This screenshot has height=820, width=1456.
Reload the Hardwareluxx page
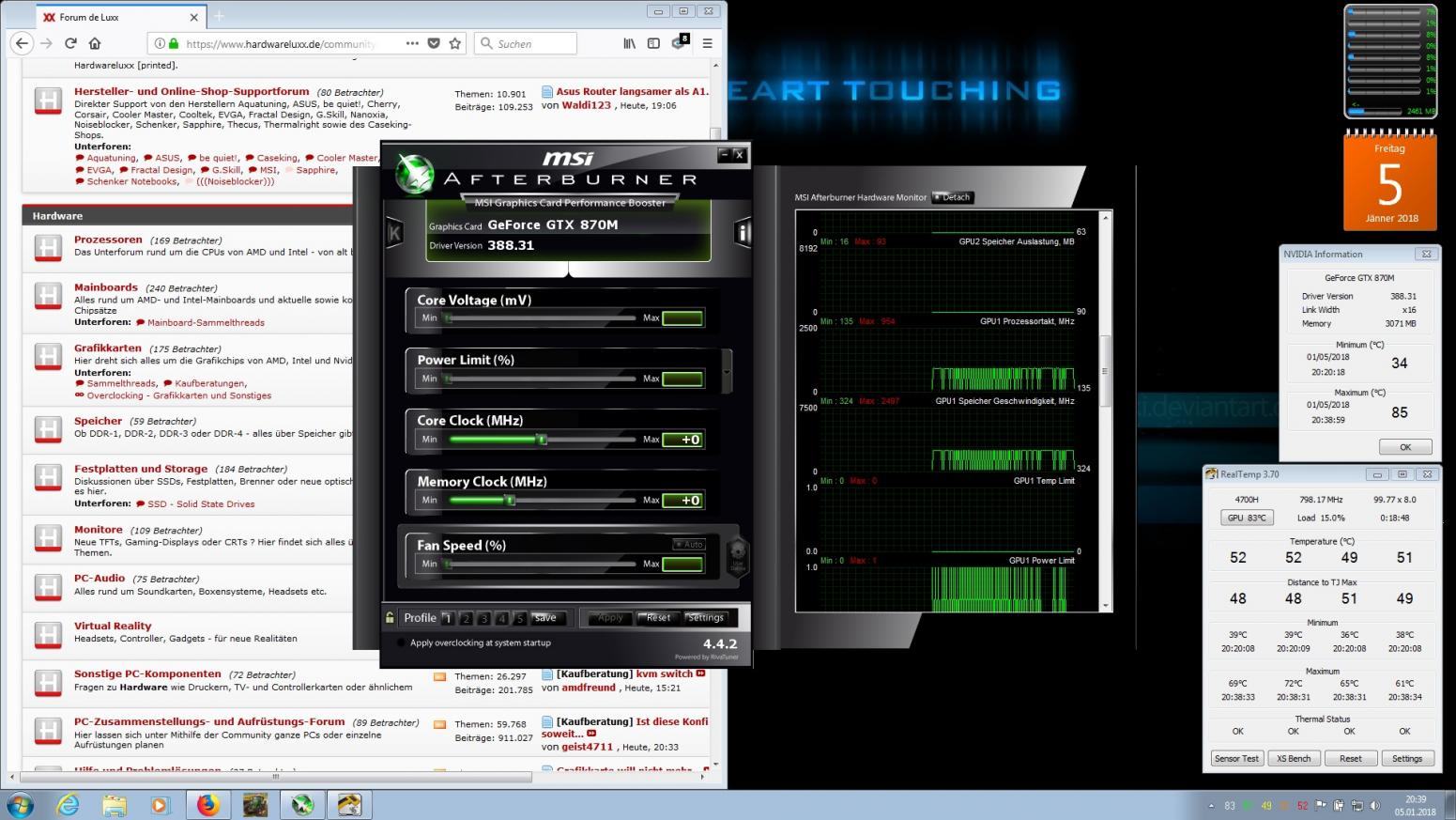(x=70, y=43)
